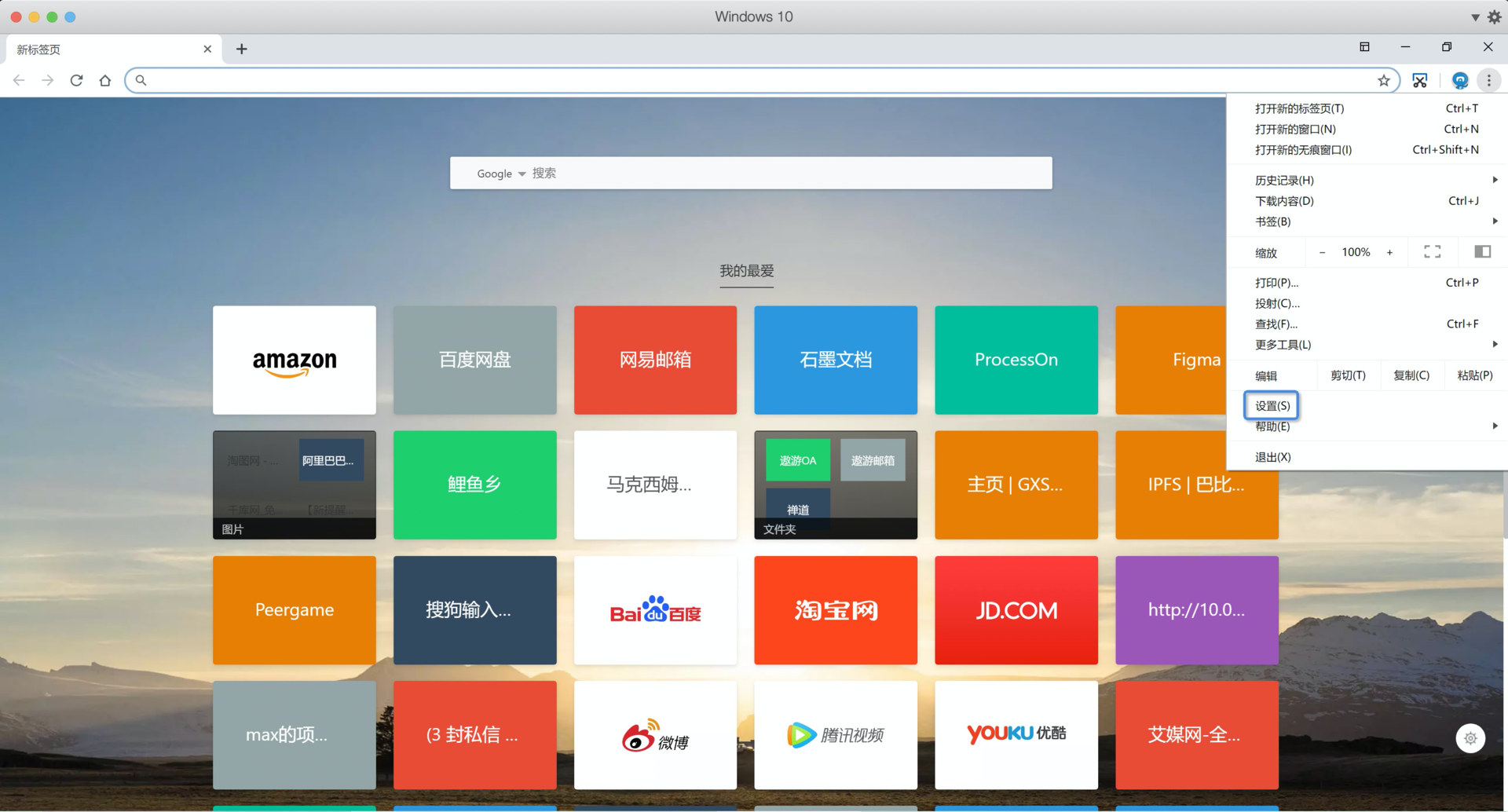The width and height of the screenshot is (1508, 812).
Task: Enter fullscreen mode from zoom row
Action: [1433, 251]
